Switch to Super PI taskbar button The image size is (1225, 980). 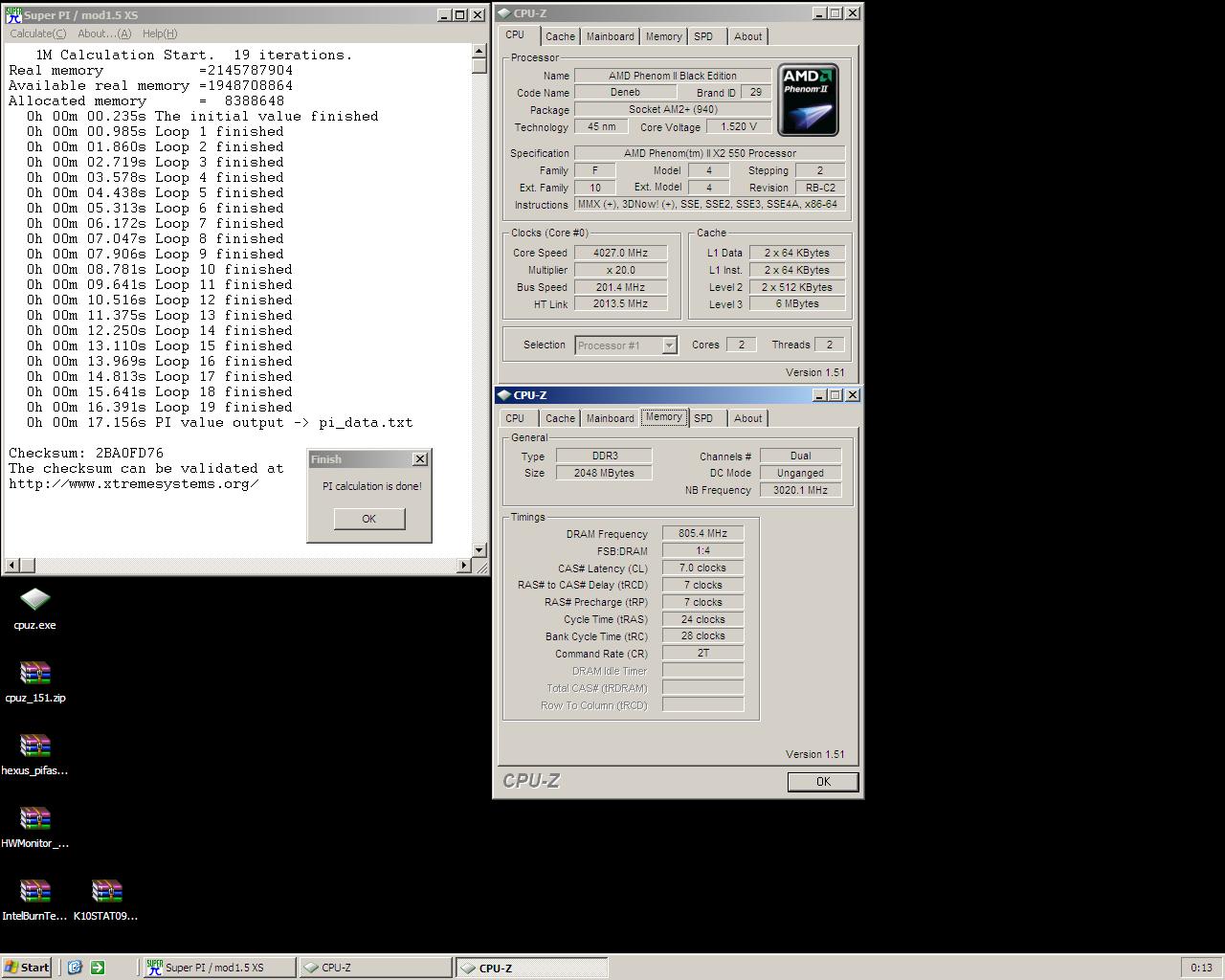[x=218, y=968]
